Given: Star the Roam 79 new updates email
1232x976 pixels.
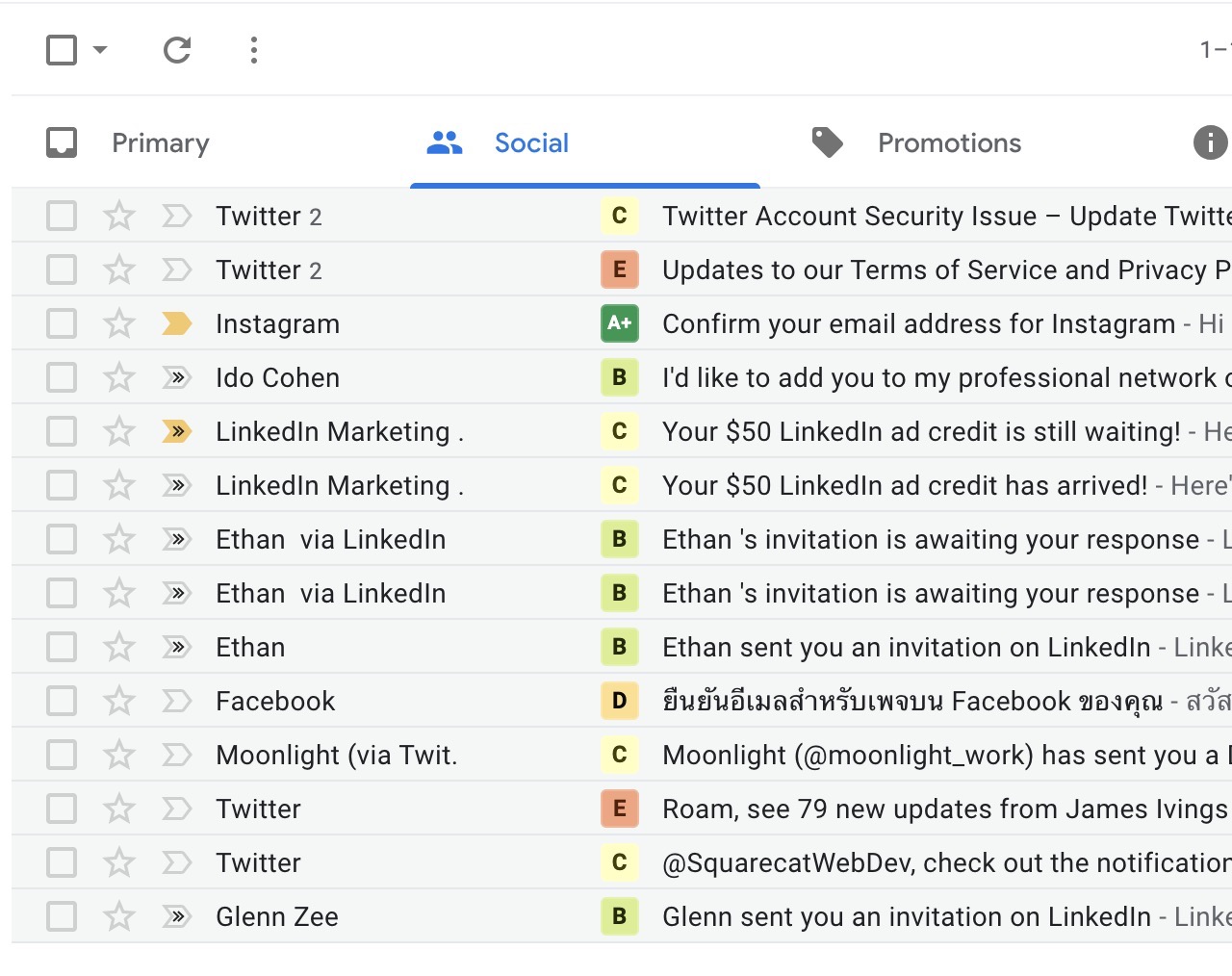Looking at the screenshot, I should pyautogui.click(x=119, y=809).
